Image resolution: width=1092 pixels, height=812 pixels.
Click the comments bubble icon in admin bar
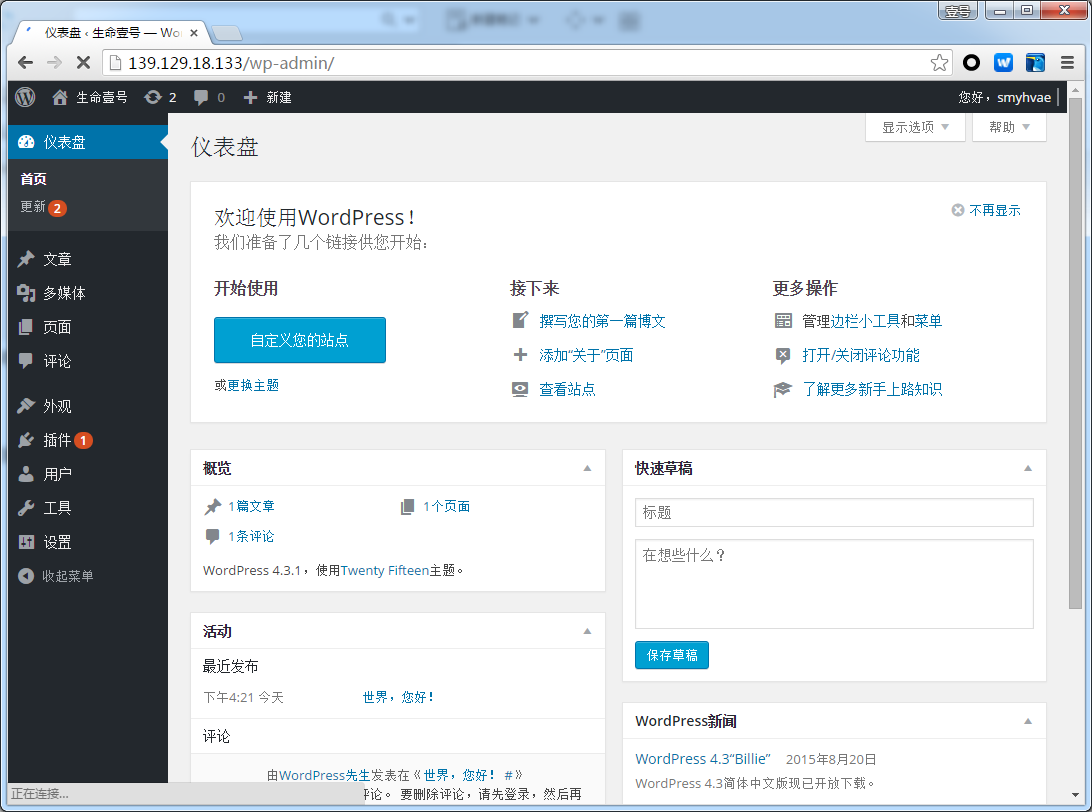coord(202,97)
